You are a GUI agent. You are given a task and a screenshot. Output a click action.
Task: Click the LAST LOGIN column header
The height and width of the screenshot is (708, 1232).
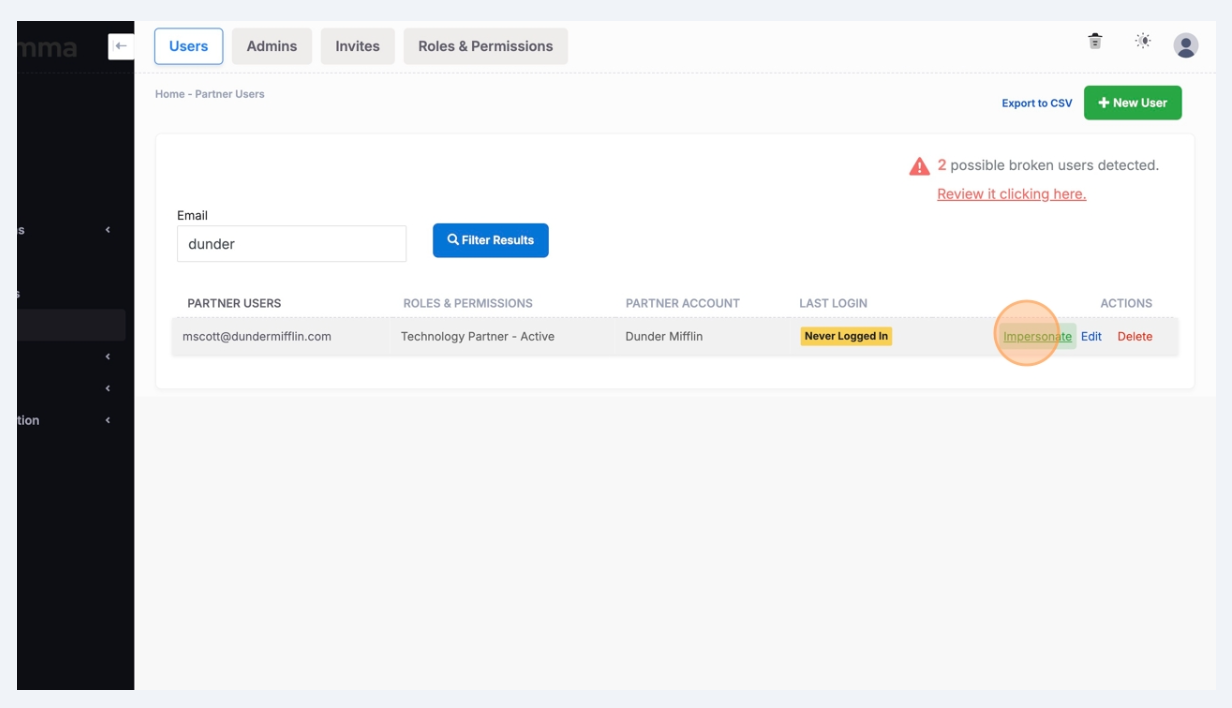click(833, 303)
